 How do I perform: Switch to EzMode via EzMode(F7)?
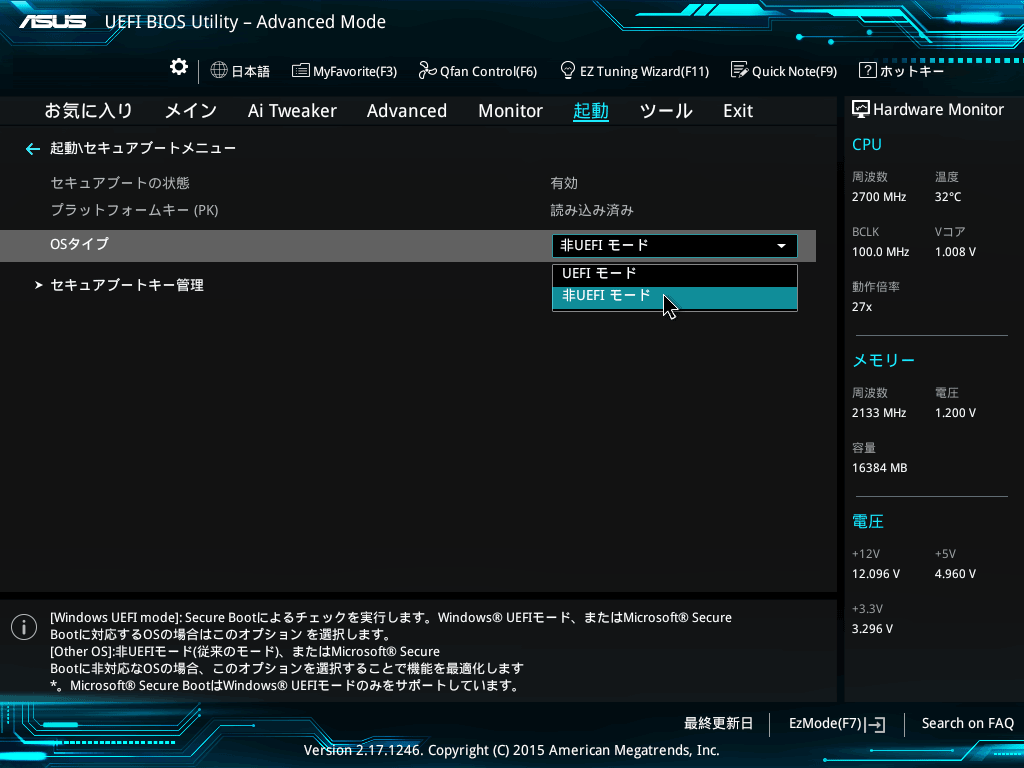837,723
